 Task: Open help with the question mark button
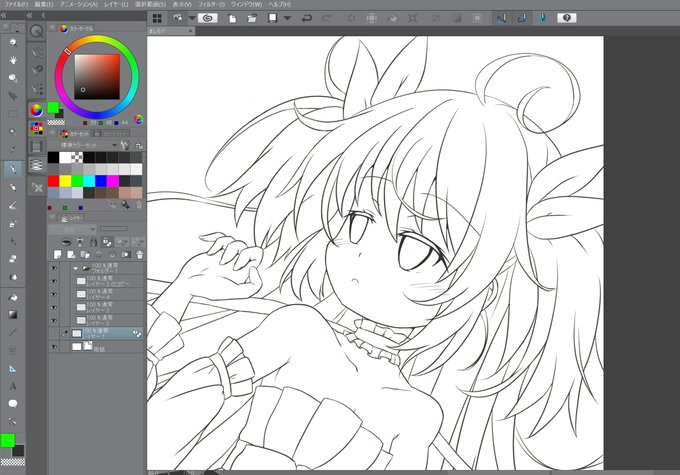coord(567,18)
